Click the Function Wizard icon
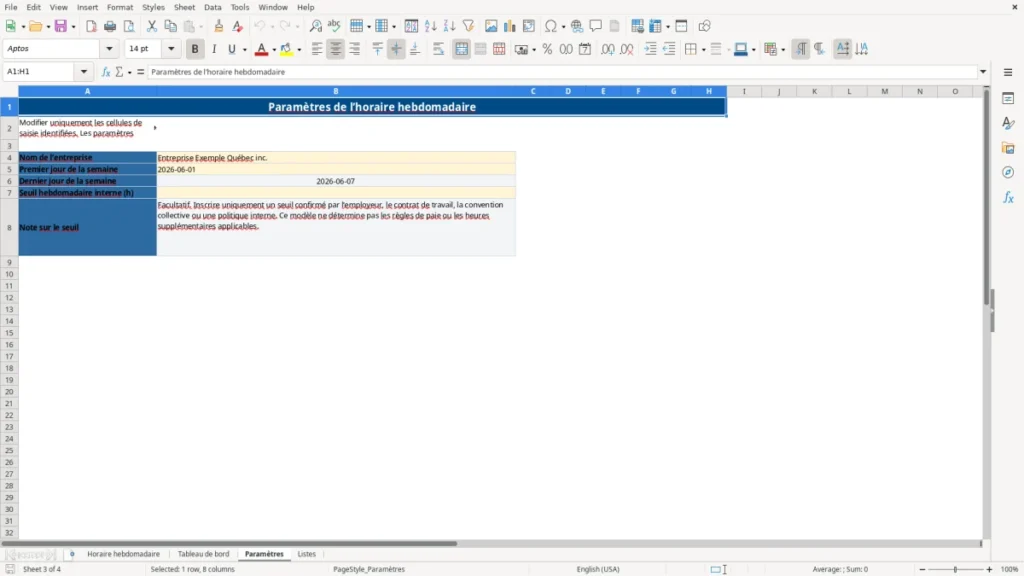 (106, 72)
